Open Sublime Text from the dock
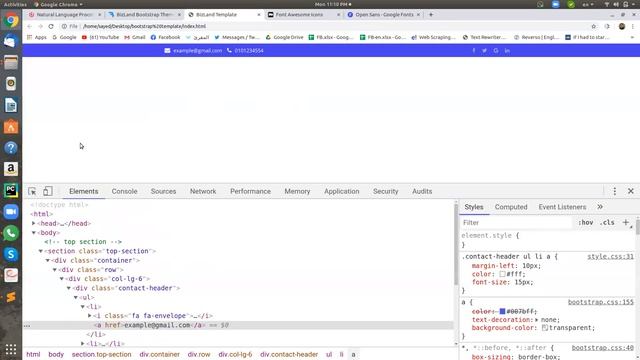 pyautogui.click(x=11, y=297)
